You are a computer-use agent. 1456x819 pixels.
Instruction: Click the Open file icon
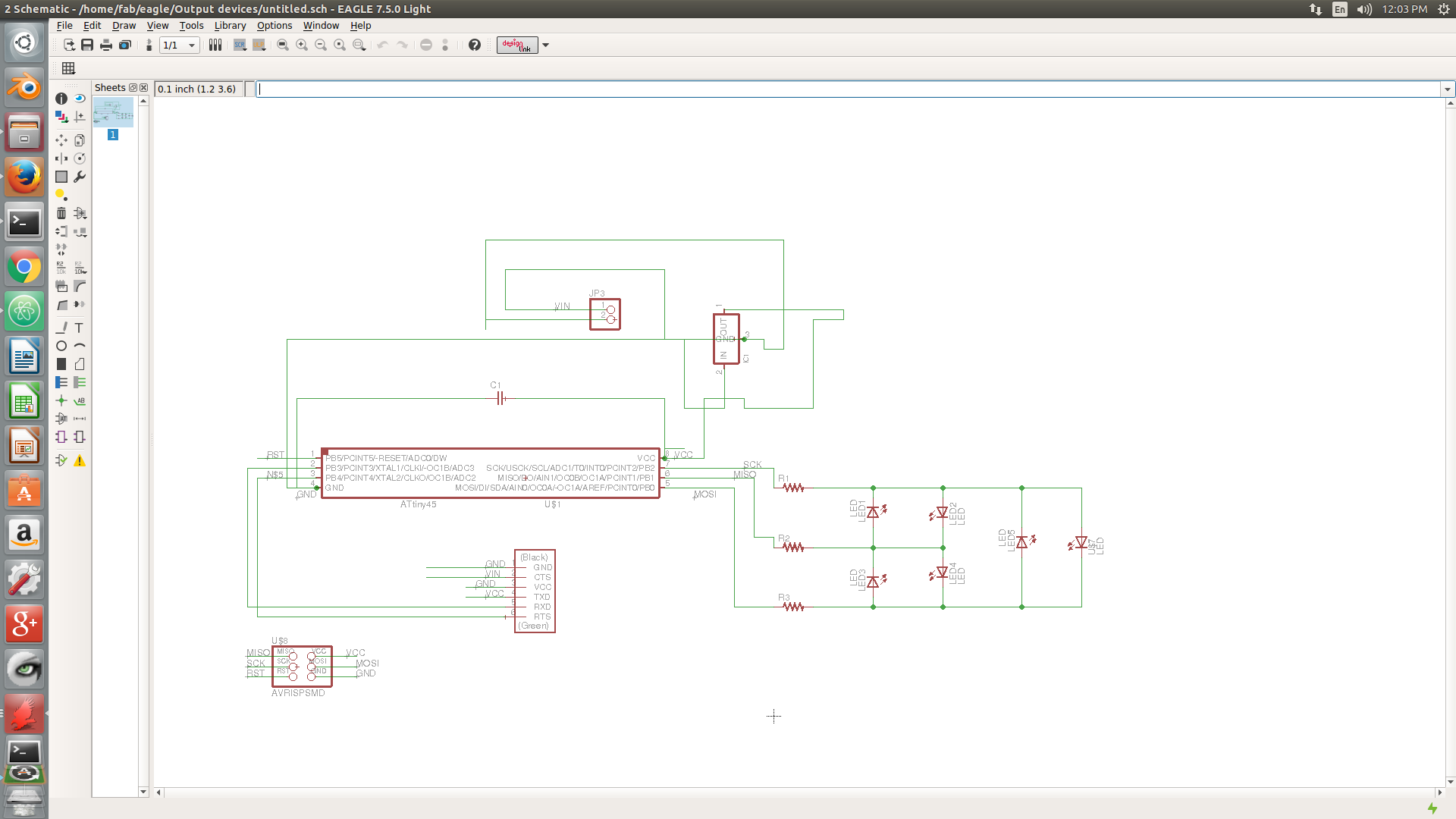(x=69, y=45)
